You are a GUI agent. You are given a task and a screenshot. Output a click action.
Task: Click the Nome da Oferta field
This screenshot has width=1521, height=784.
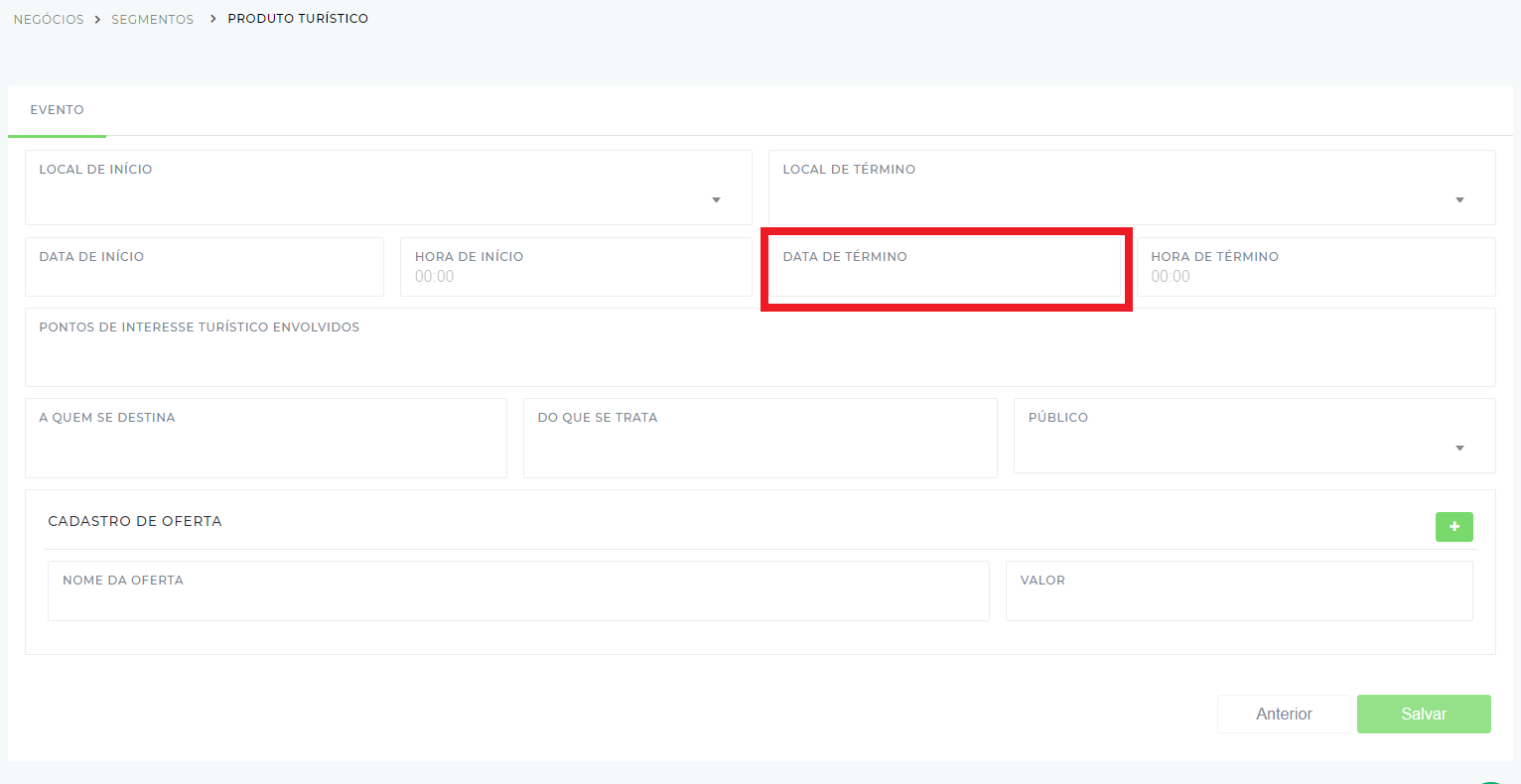518,591
